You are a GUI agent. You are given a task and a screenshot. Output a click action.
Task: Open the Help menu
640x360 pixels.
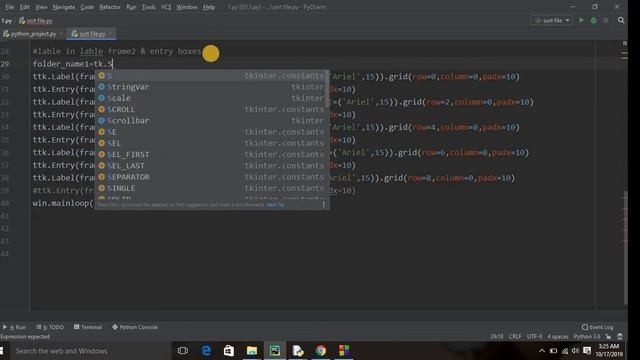coord(209,7)
